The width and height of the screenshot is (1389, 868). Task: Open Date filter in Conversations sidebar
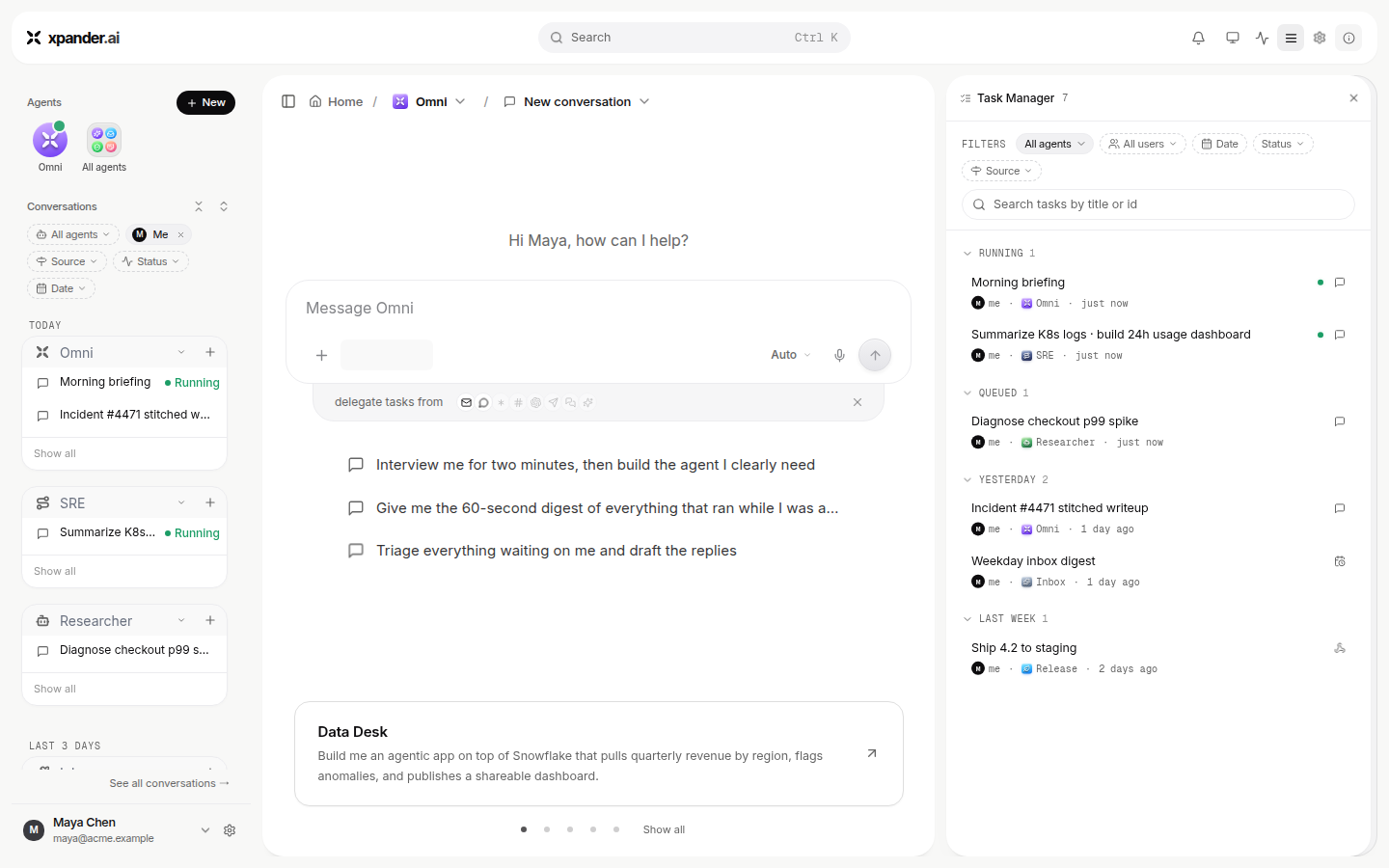click(61, 288)
